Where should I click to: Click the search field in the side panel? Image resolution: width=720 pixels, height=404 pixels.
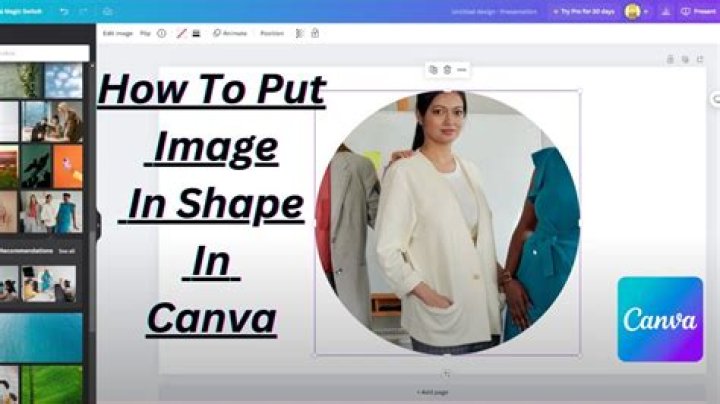pyautogui.click(x=44, y=53)
